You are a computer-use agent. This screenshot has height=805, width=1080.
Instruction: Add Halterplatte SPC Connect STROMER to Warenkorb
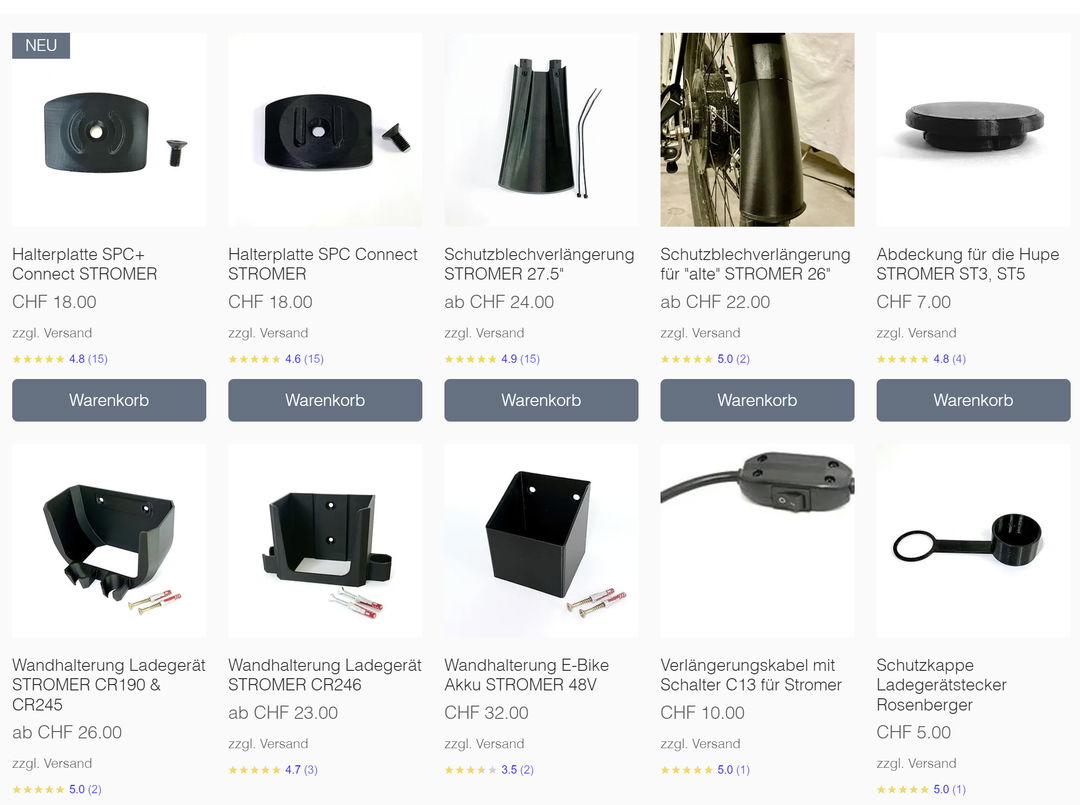tap(325, 400)
